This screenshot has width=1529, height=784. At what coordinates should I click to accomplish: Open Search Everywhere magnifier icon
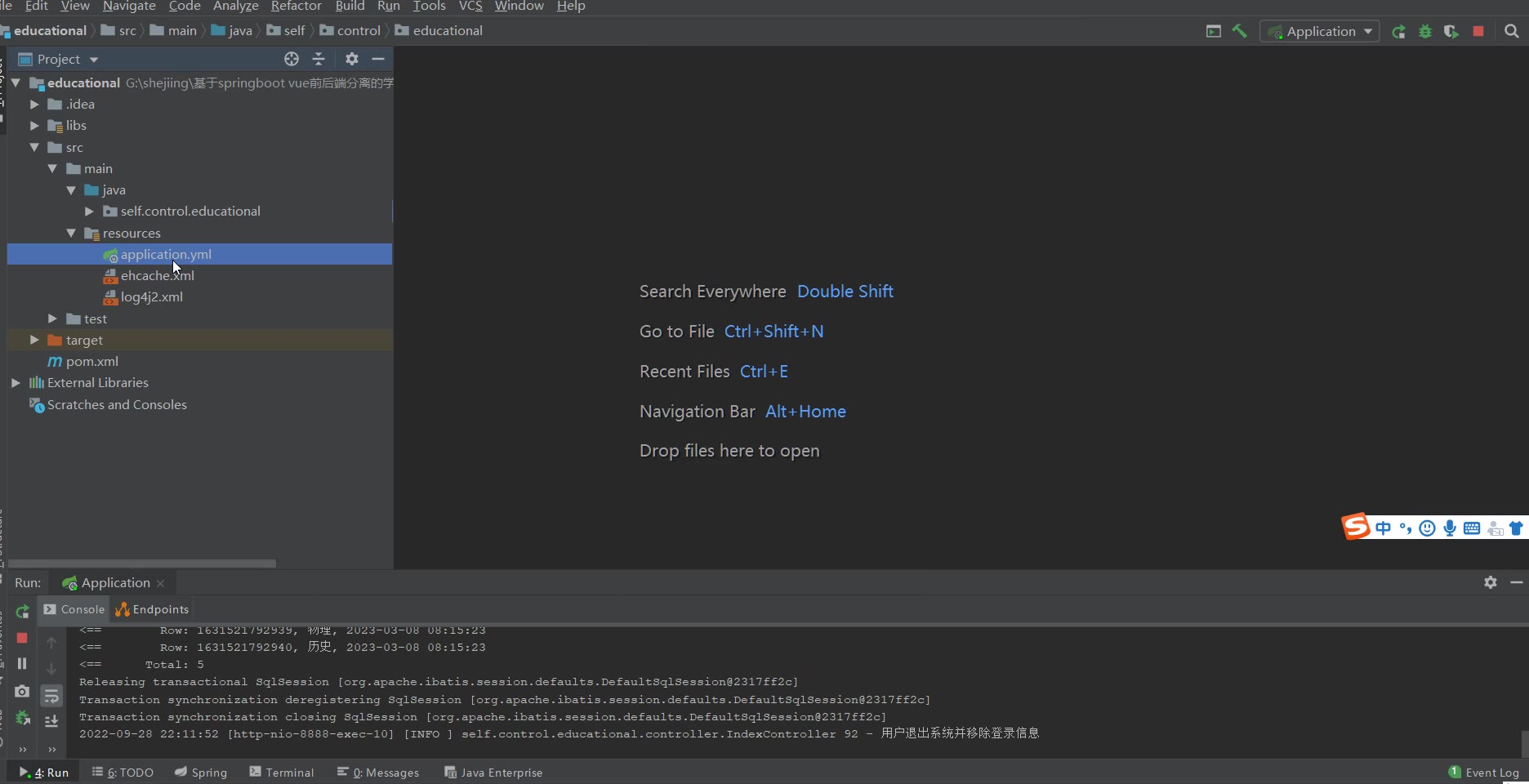click(1512, 31)
